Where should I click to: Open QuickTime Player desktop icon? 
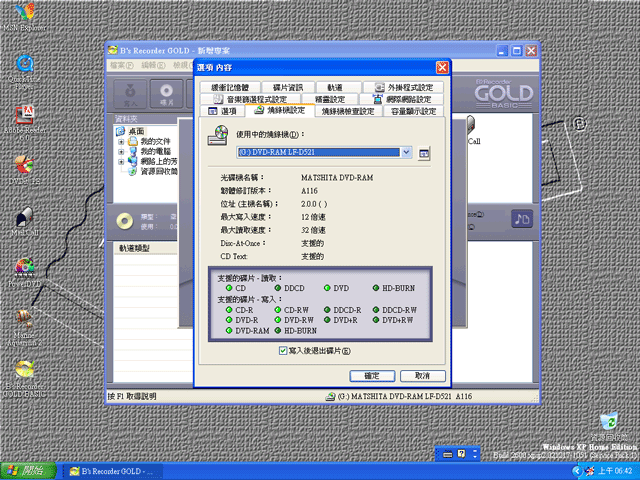point(24,72)
